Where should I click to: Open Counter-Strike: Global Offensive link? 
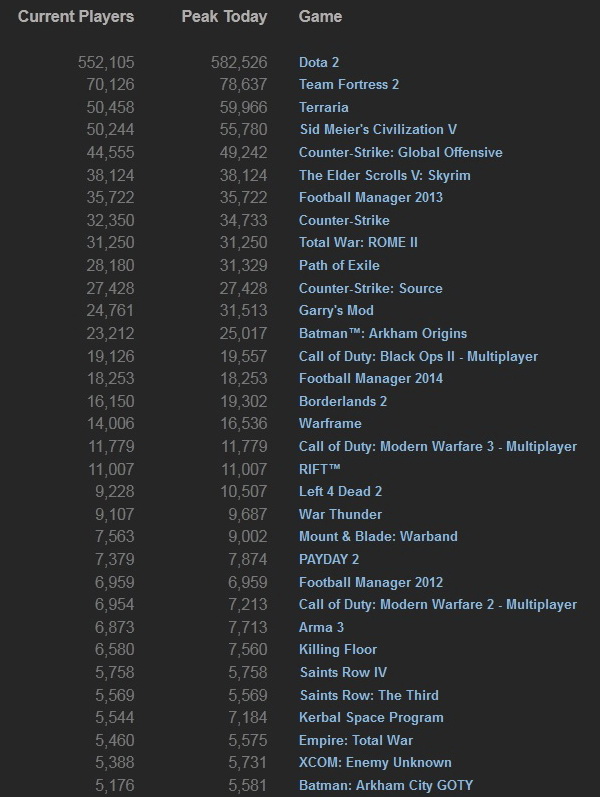(400, 153)
